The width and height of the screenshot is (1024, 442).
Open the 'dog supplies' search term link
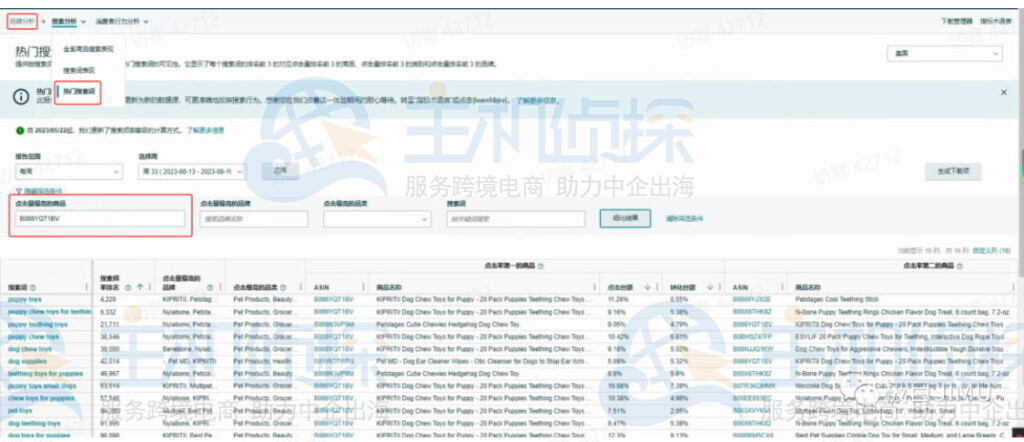(27, 362)
